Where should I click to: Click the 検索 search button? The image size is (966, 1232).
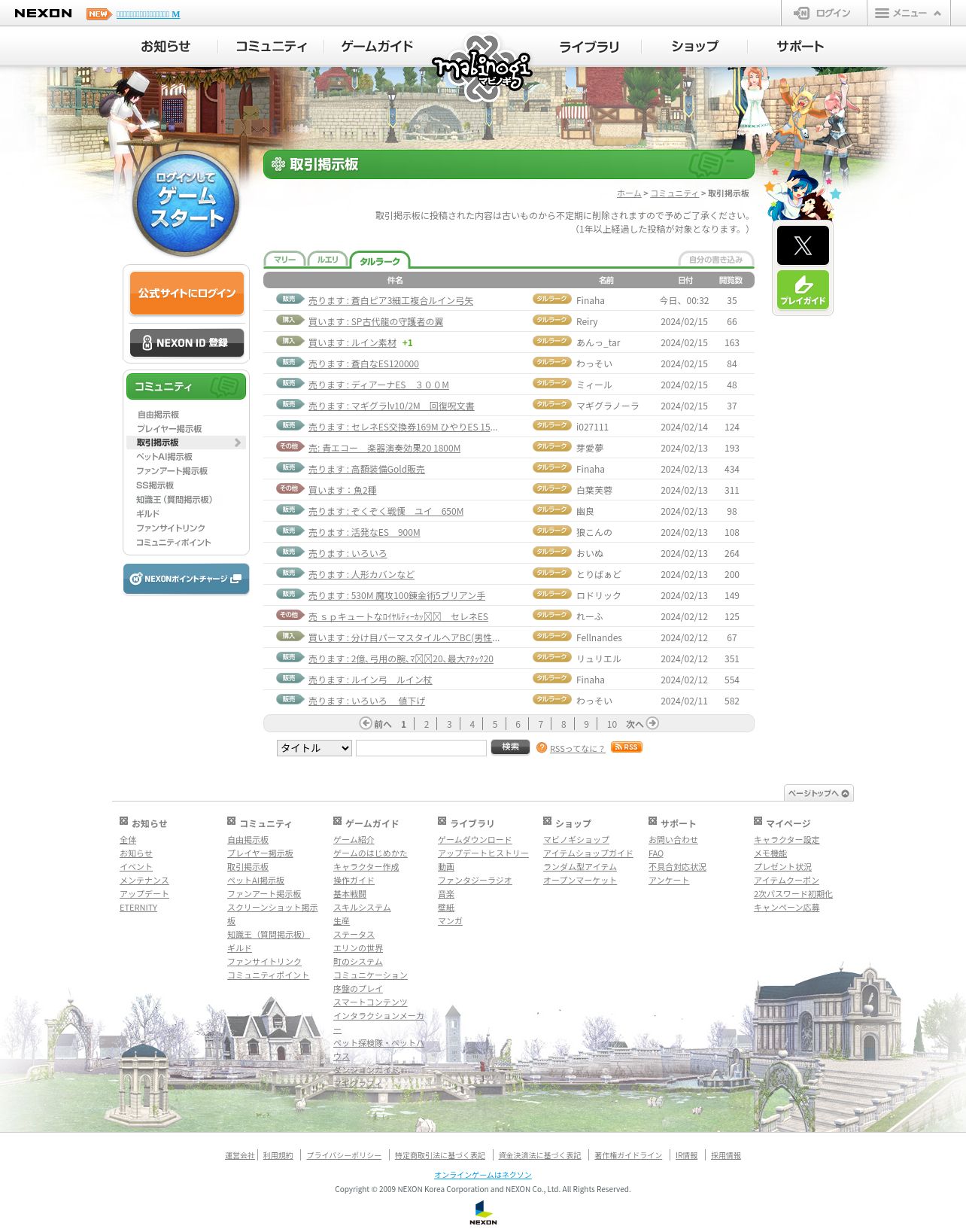pyautogui.click(x=510, y=747)
